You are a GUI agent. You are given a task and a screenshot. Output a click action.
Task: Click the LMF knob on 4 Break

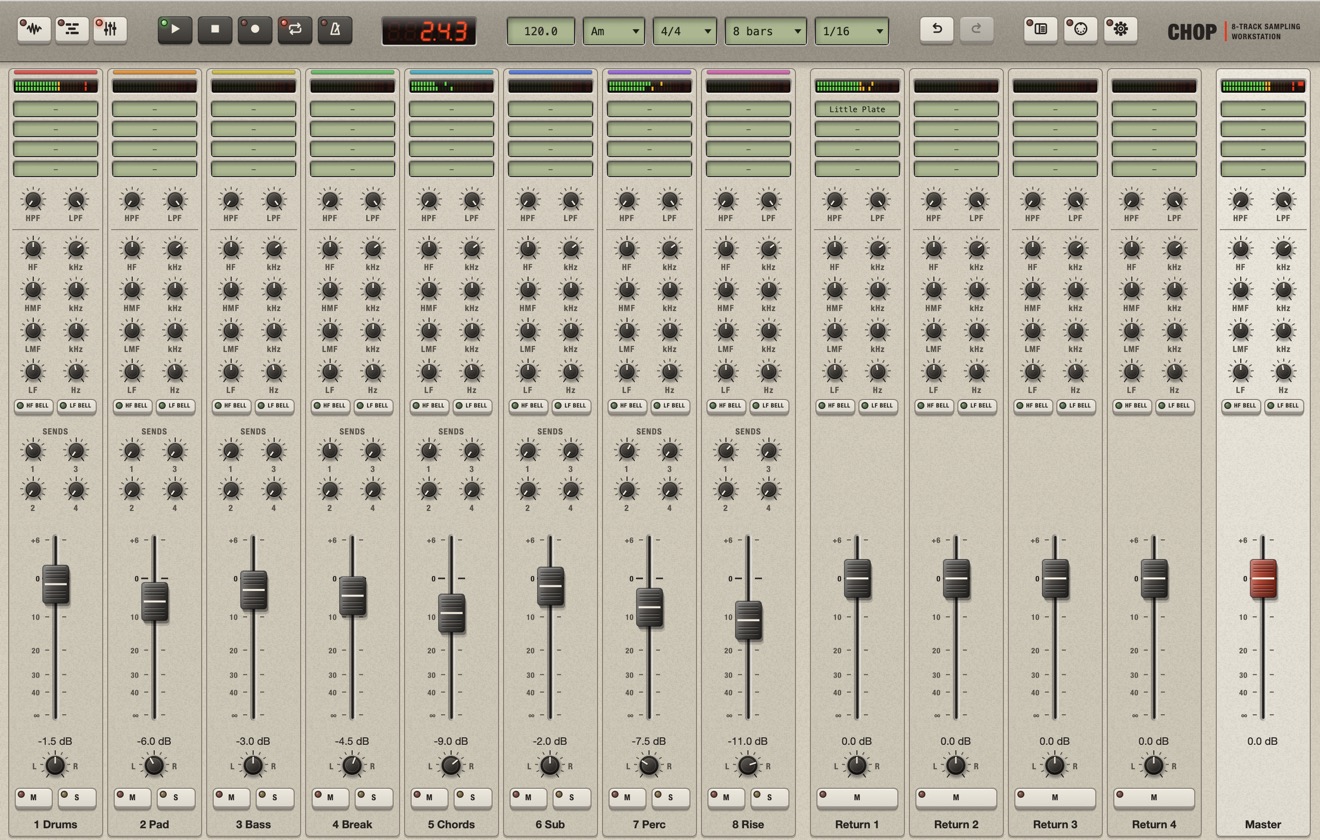pos(330,331)
